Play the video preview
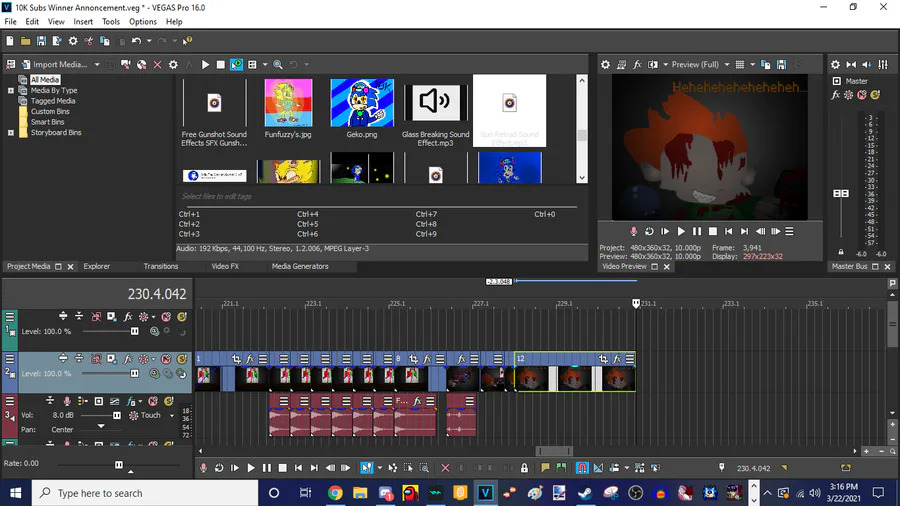This screenshot has height=506, width=900. [681, 231]
